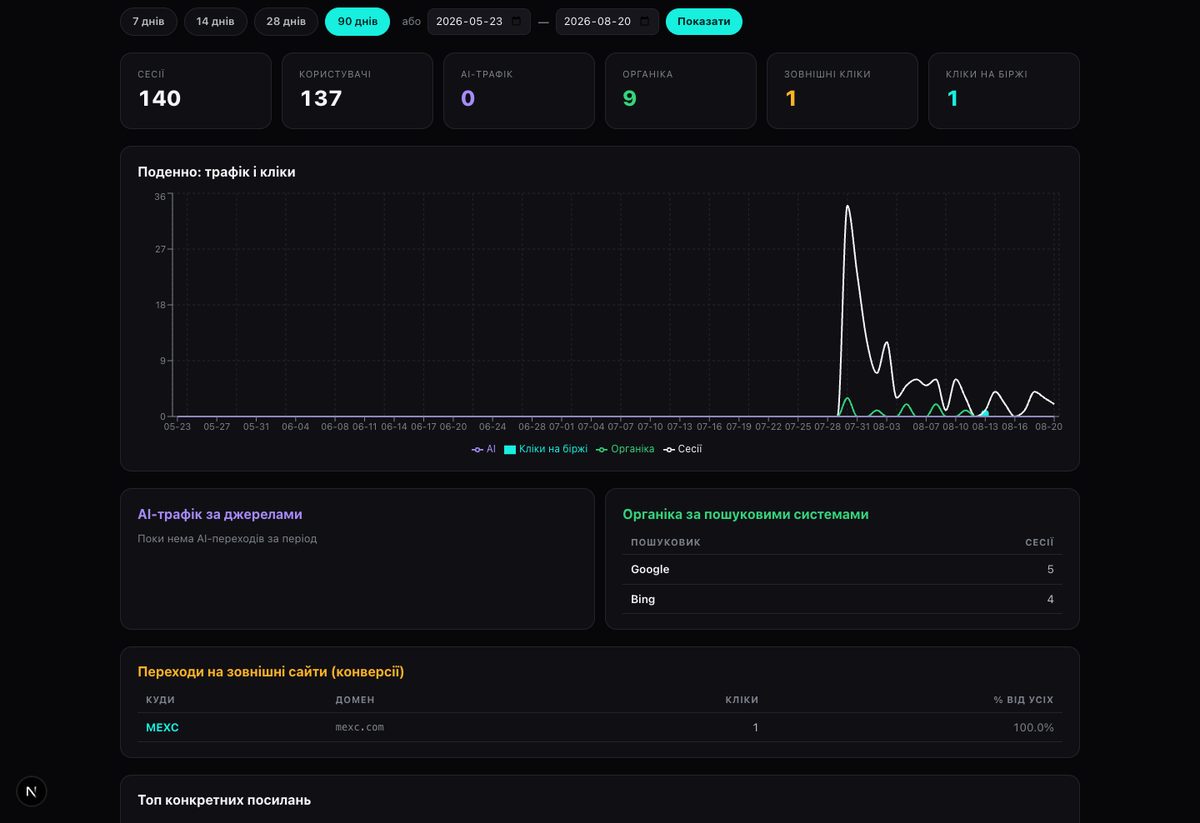Viewport: 1200px width, 823px height.
Task: Click the 05-23 label on chart axis
Action: (x=177, y=427)
